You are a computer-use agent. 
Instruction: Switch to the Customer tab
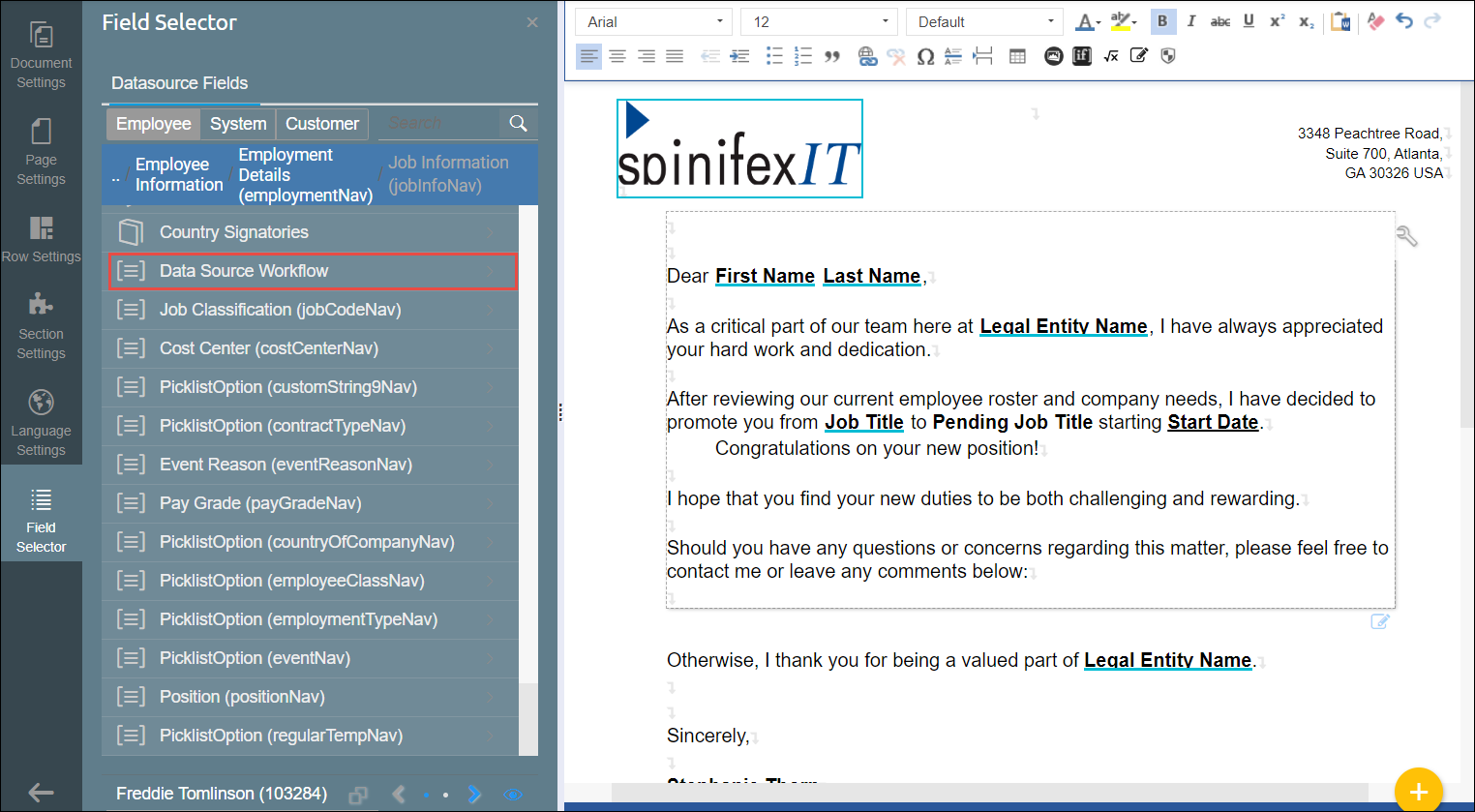pyautogui.click(x=321, y=124)
